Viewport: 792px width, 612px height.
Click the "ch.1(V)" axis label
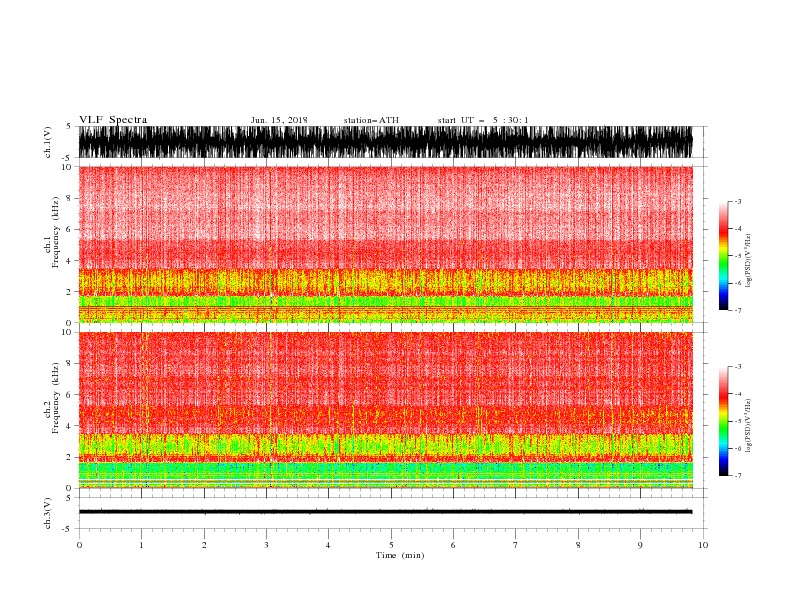click(x=48, y=142)
